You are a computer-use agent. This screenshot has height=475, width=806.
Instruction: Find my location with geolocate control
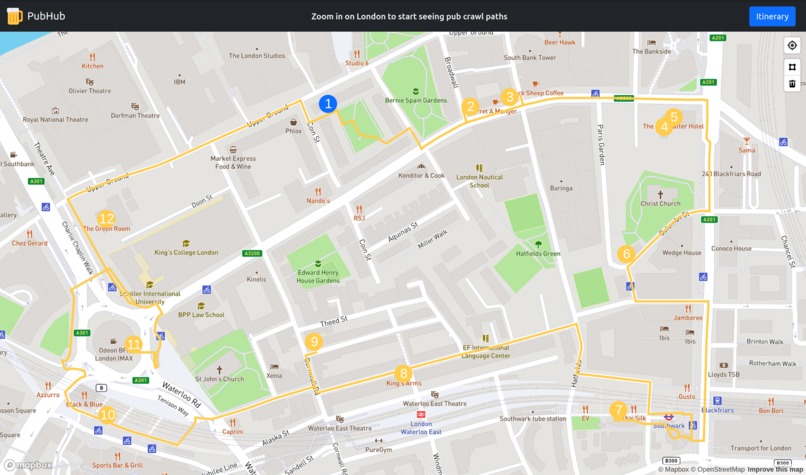[x=792, y=45]
